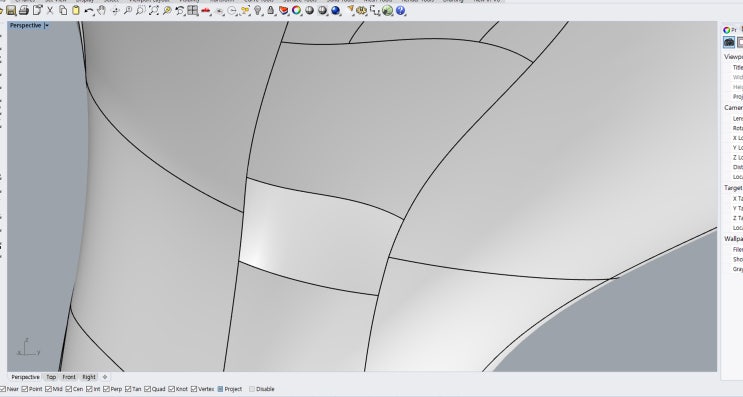Toggle the Disable osnap checkbox
743x397 pixels.
(x=252, y=389)
